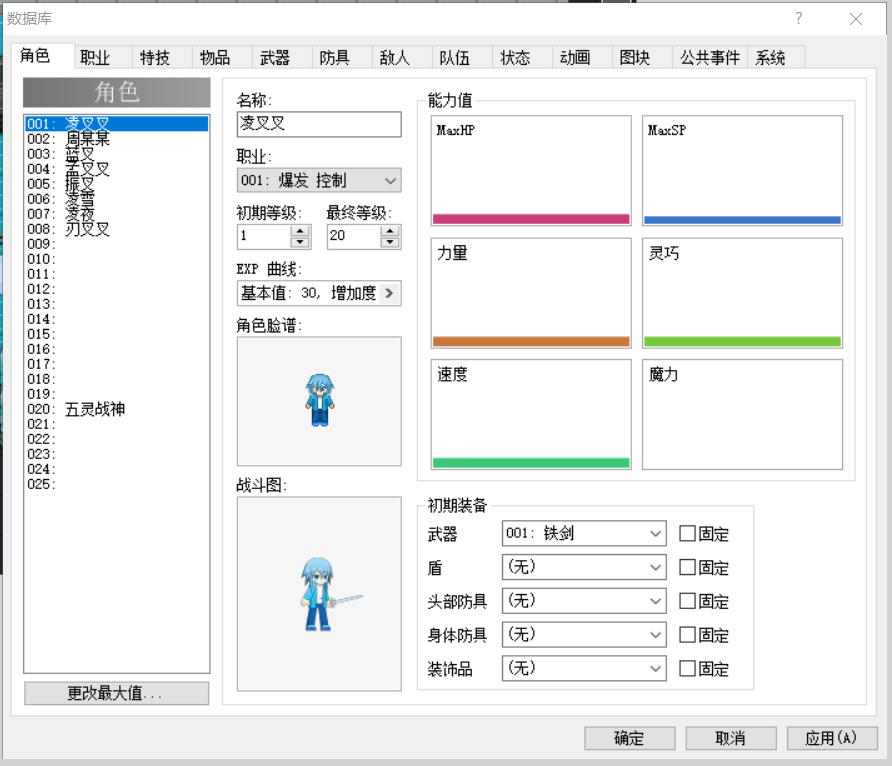Select empty character slot 015

click(x=117, y=334)
